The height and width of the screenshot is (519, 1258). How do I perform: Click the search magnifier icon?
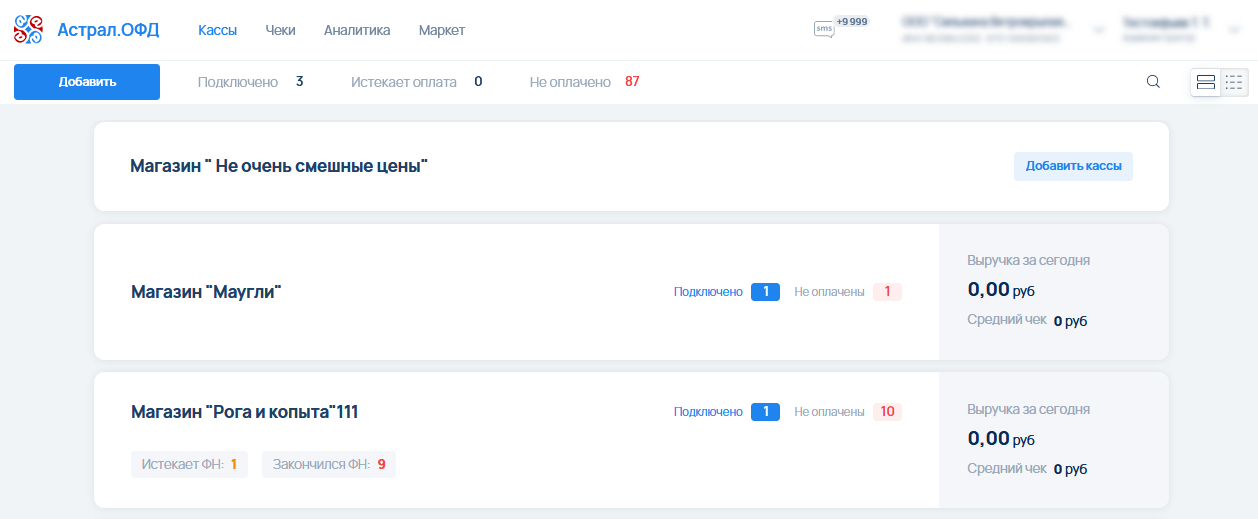pos(1153,82)
